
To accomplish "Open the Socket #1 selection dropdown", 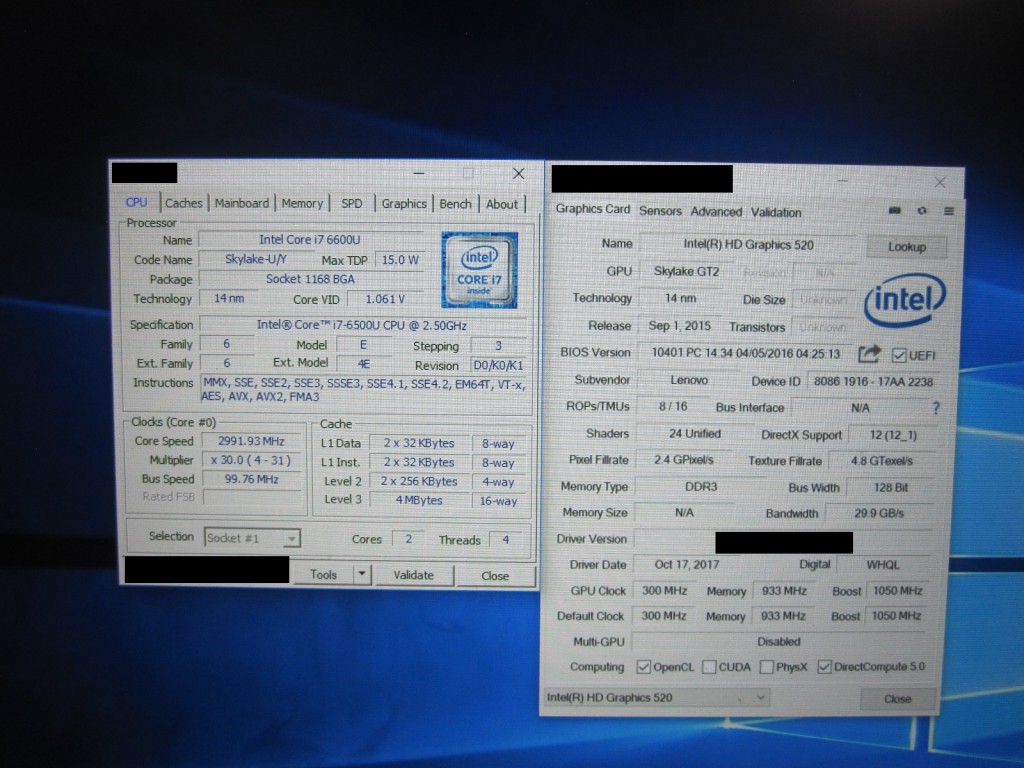I will point(252,538).
